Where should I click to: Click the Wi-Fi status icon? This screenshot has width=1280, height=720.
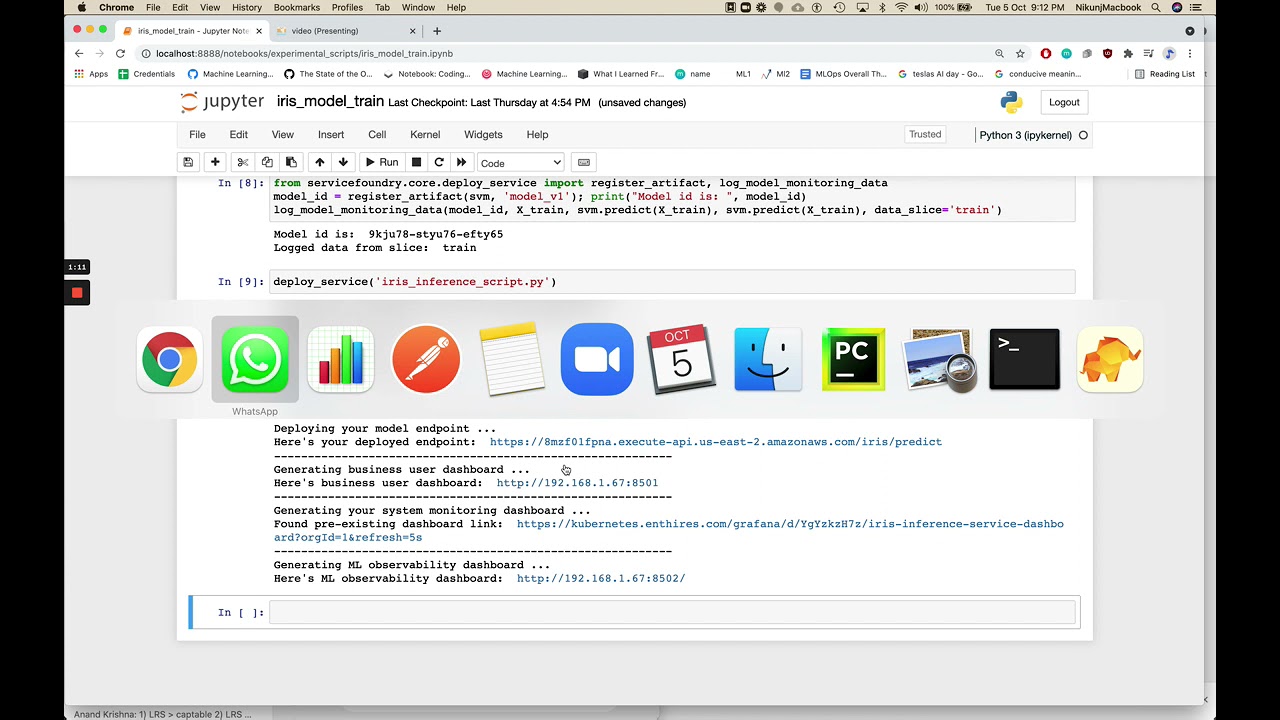click(901, 7)
